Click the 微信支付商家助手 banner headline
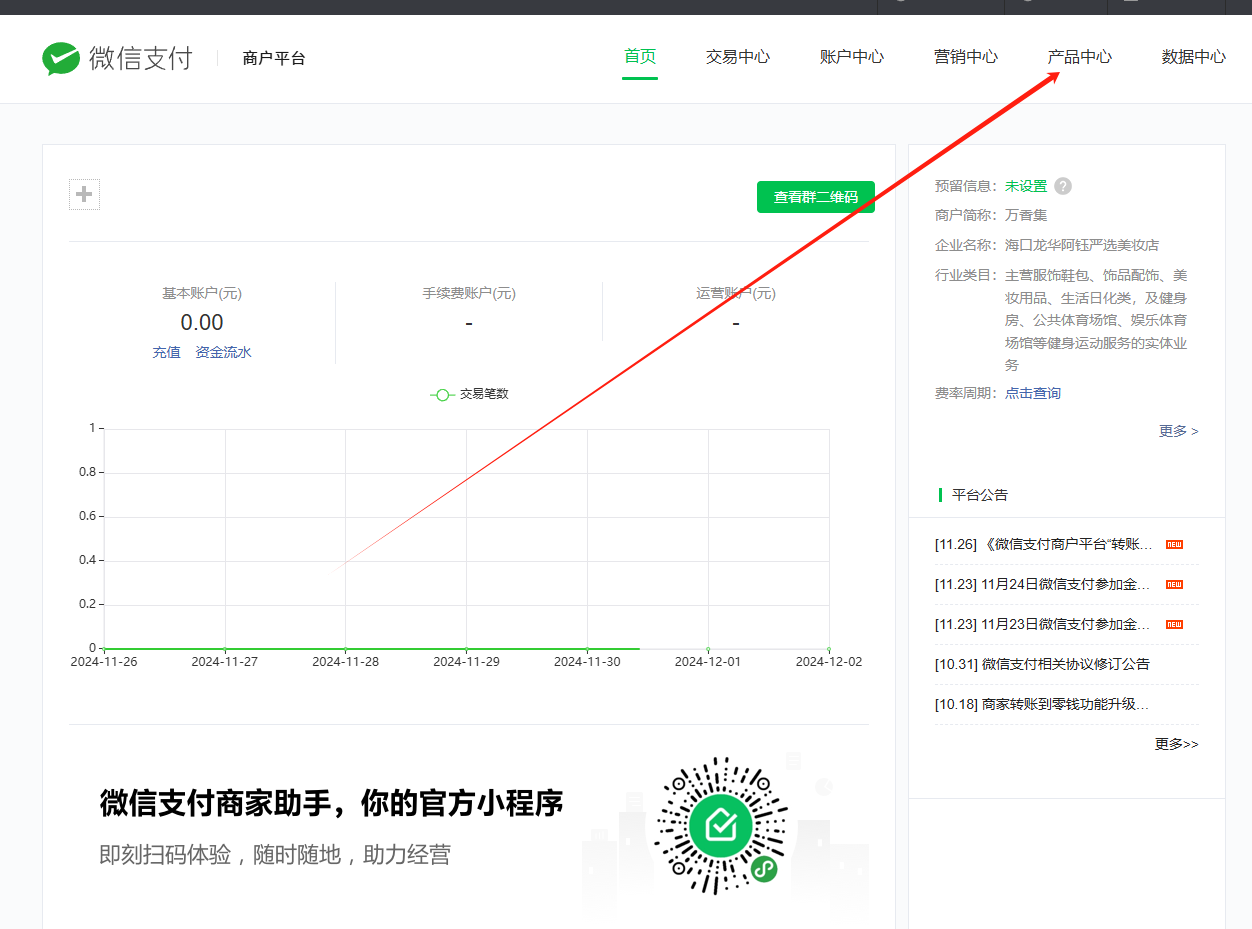The image size is (1252, 929). click(331, 802)
